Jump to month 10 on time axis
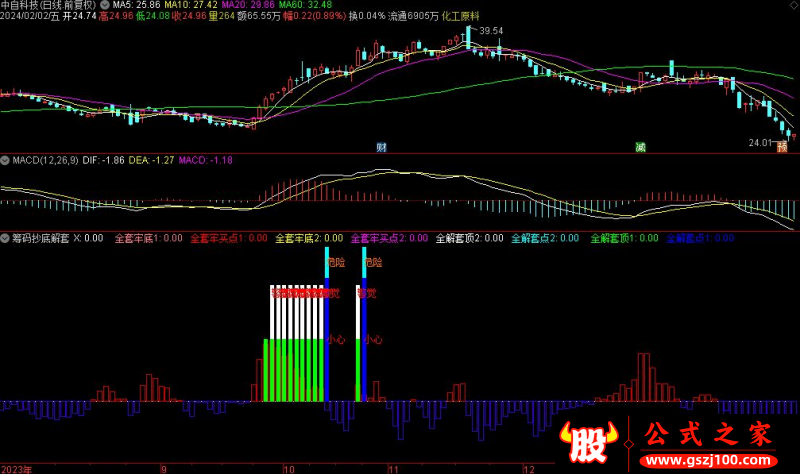 pyautogui.click(x=288, y=468)
